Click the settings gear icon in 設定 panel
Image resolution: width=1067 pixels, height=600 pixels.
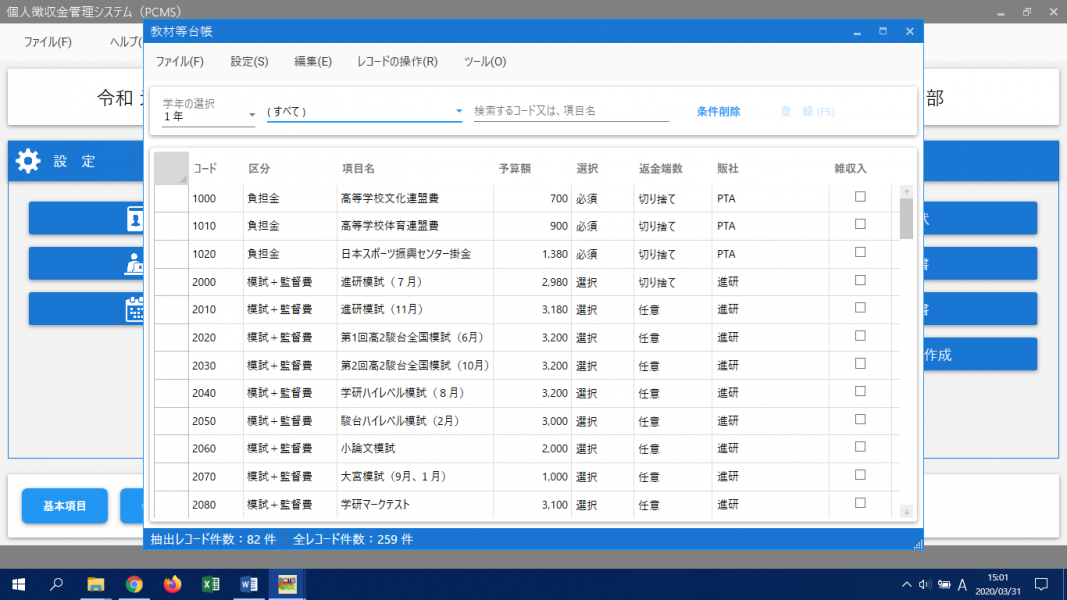tap(28, 161)
